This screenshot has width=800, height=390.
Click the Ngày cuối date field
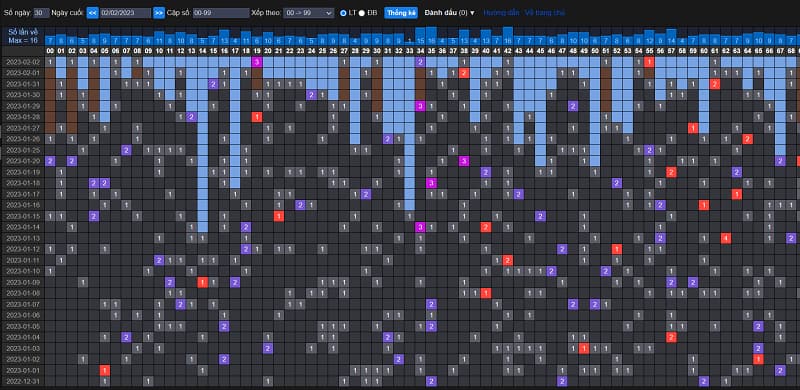126,13
